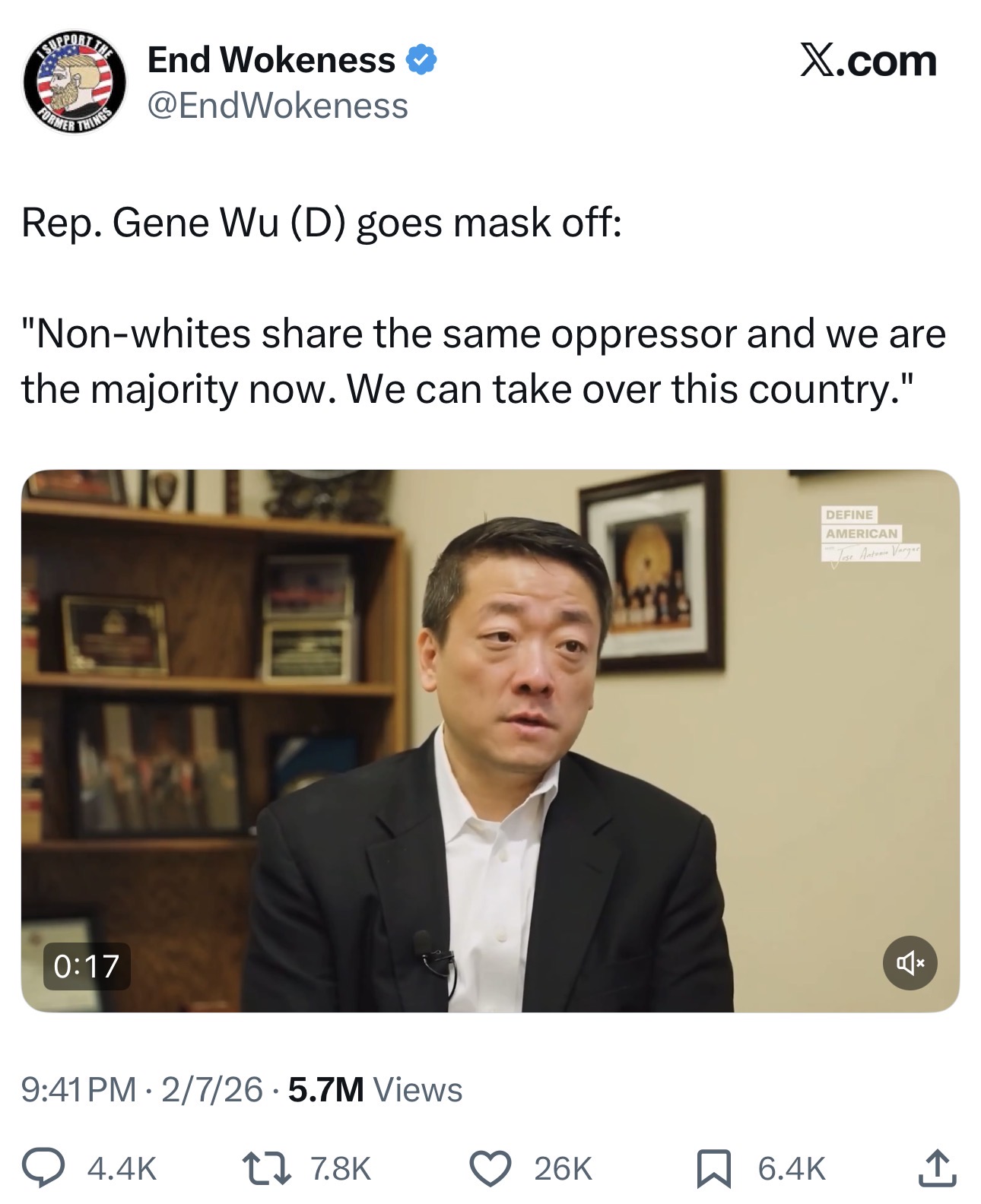Click the Define American watermark
Image resolution: width=981 pixels, height=1204 pixels.
tap(871, 534)
